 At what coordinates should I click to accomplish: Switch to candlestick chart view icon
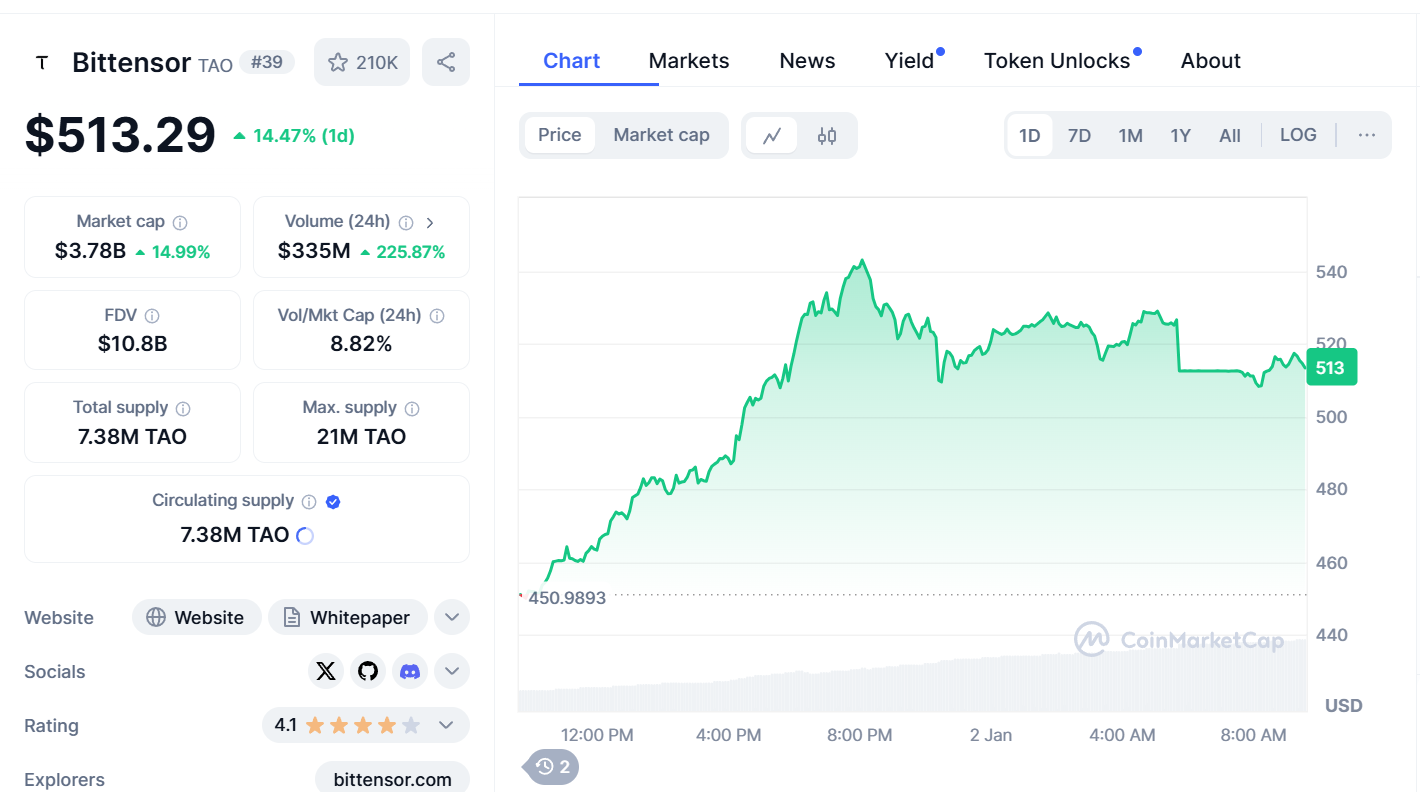tap(827, 136)
